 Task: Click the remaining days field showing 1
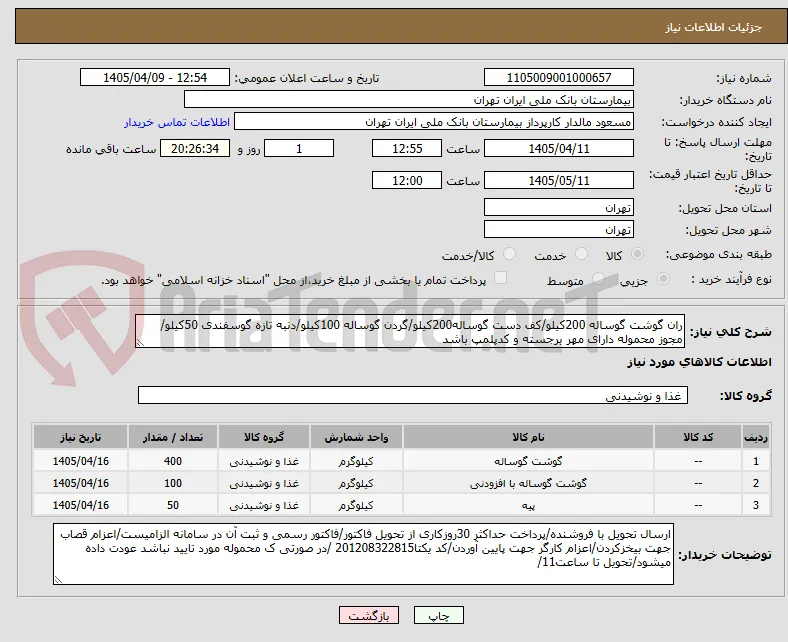(299, 148)
